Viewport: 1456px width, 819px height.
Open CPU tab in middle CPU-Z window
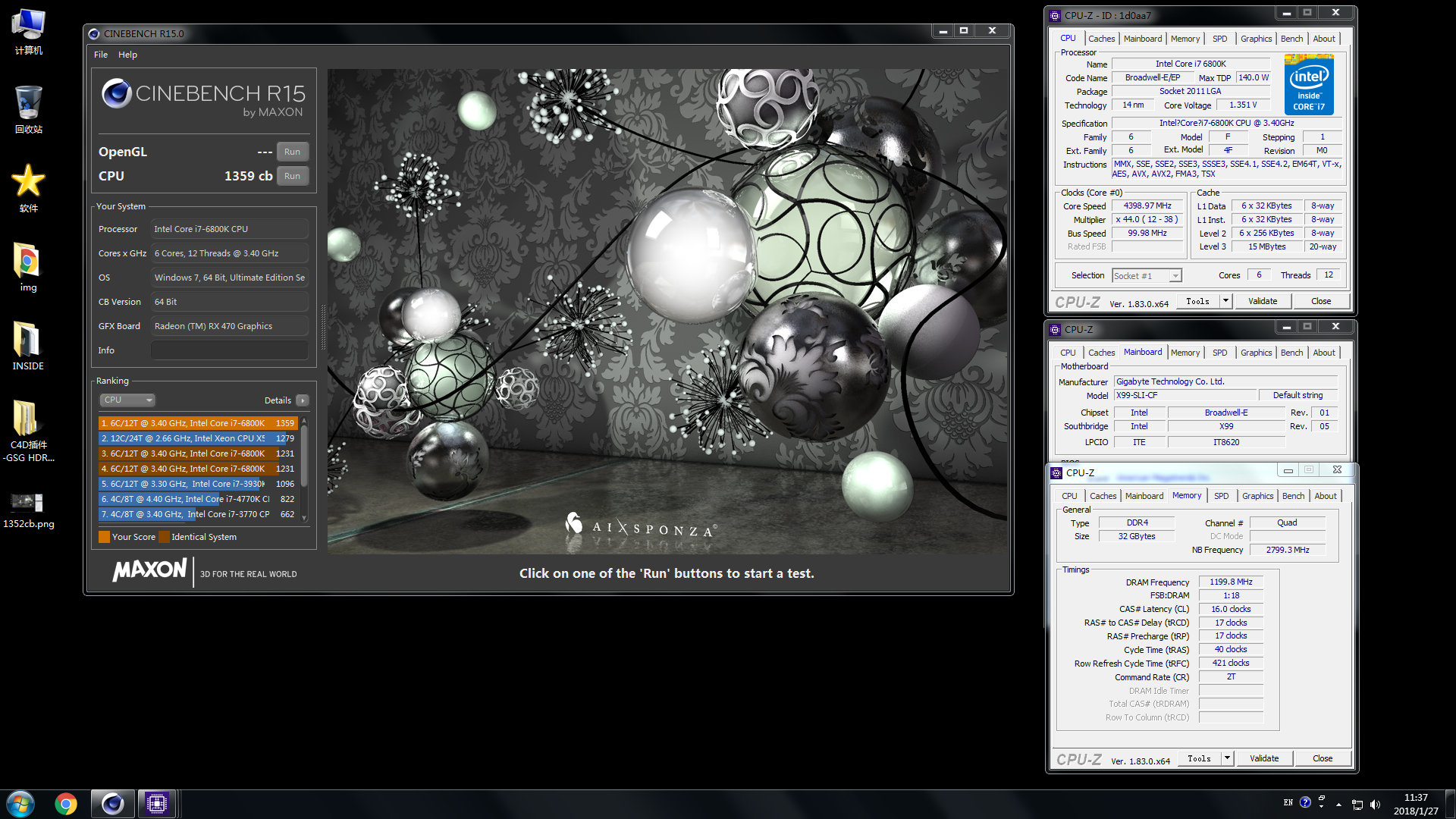(1068, 353)
